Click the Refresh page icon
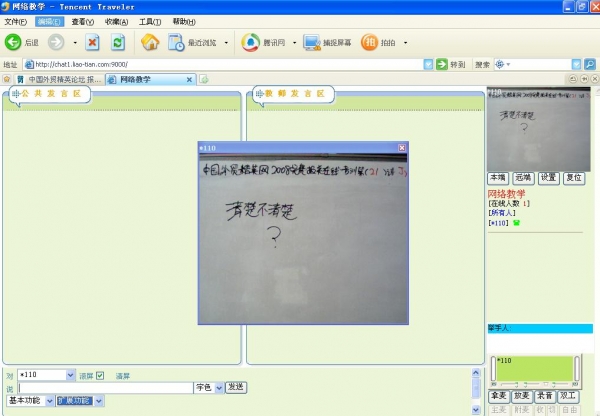 pos(118,42)
